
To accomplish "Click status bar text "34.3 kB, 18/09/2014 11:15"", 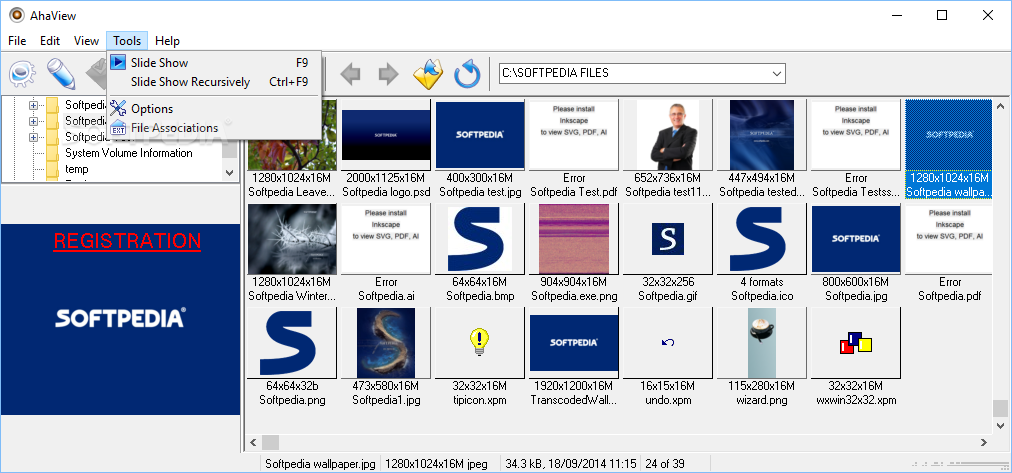I will 571,463.
